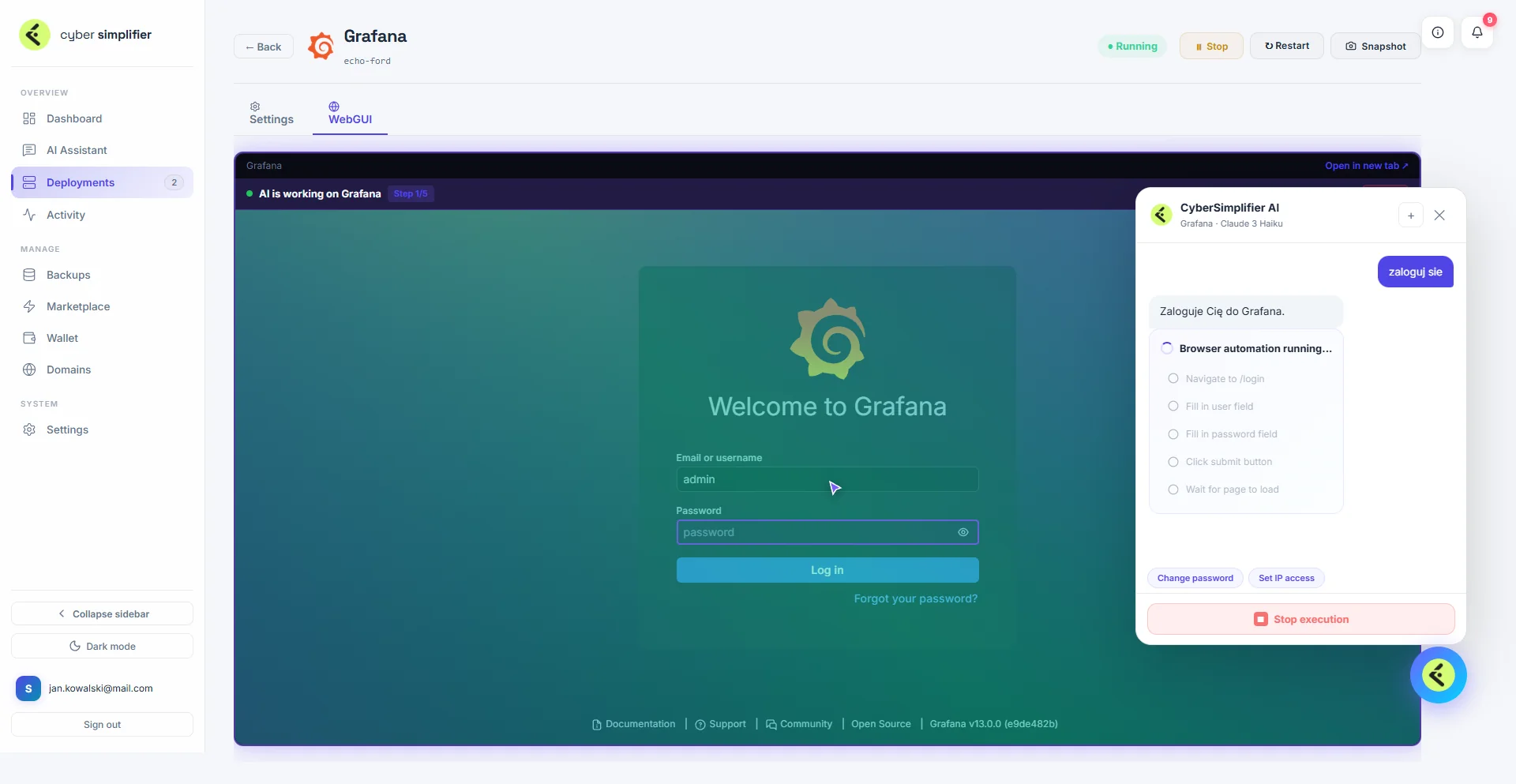Go back using the Back button
The height and width of the screenshot is (784, 1516).
tap(263, 47)
